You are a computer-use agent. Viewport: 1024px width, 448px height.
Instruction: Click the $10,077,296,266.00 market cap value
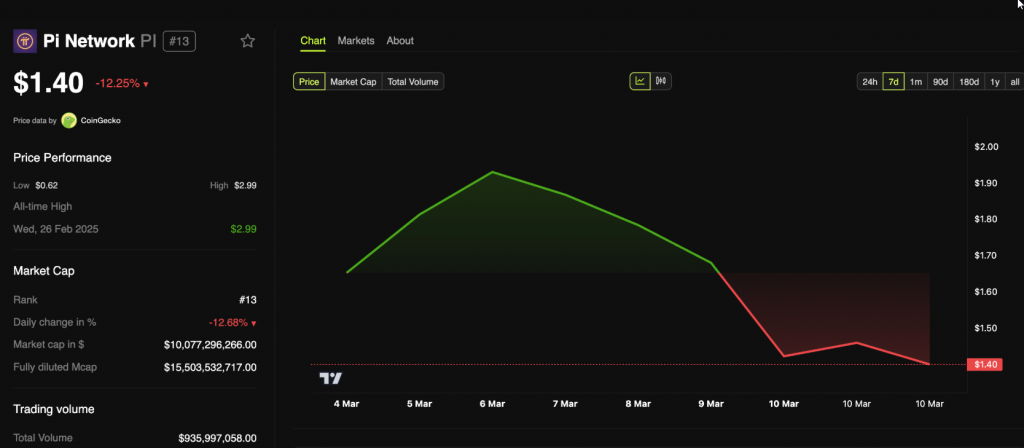click(210, 345)
